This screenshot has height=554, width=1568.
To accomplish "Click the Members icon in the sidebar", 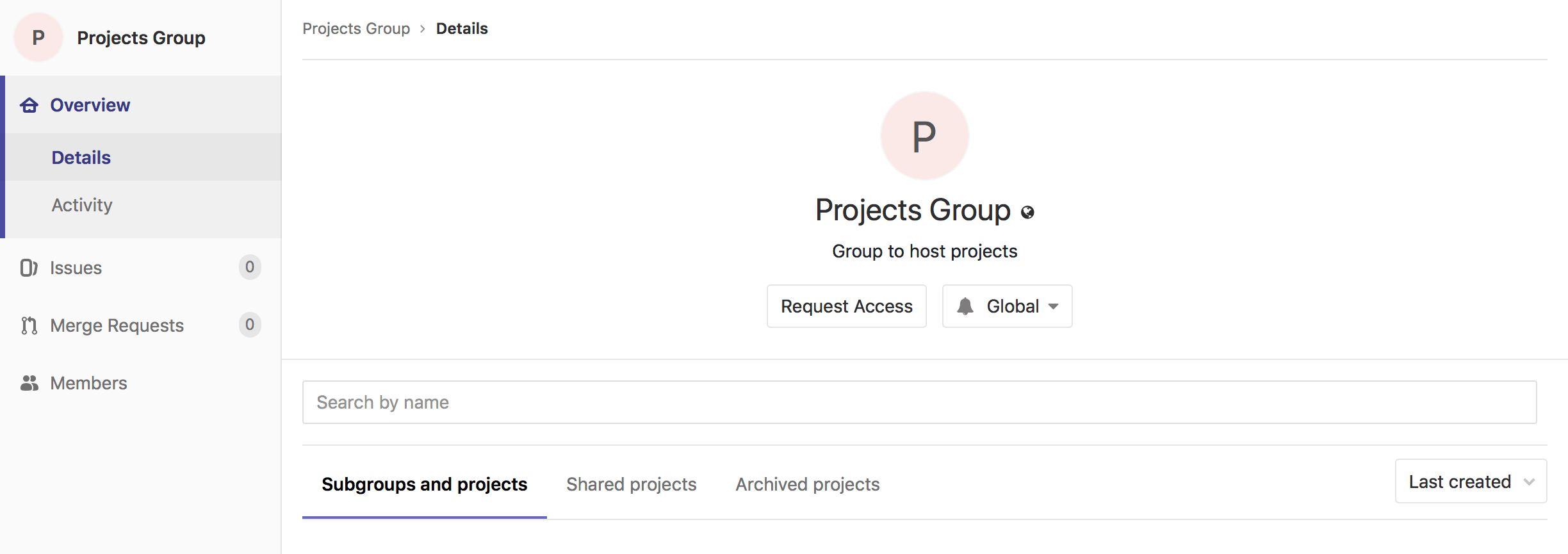I will tap(29, 382).
